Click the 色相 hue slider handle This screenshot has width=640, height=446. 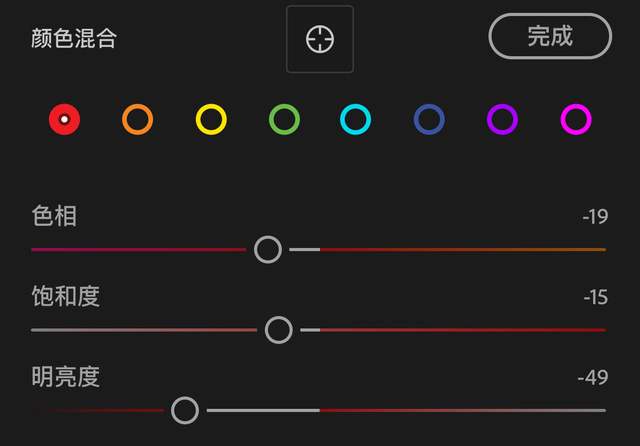(268, 249)
